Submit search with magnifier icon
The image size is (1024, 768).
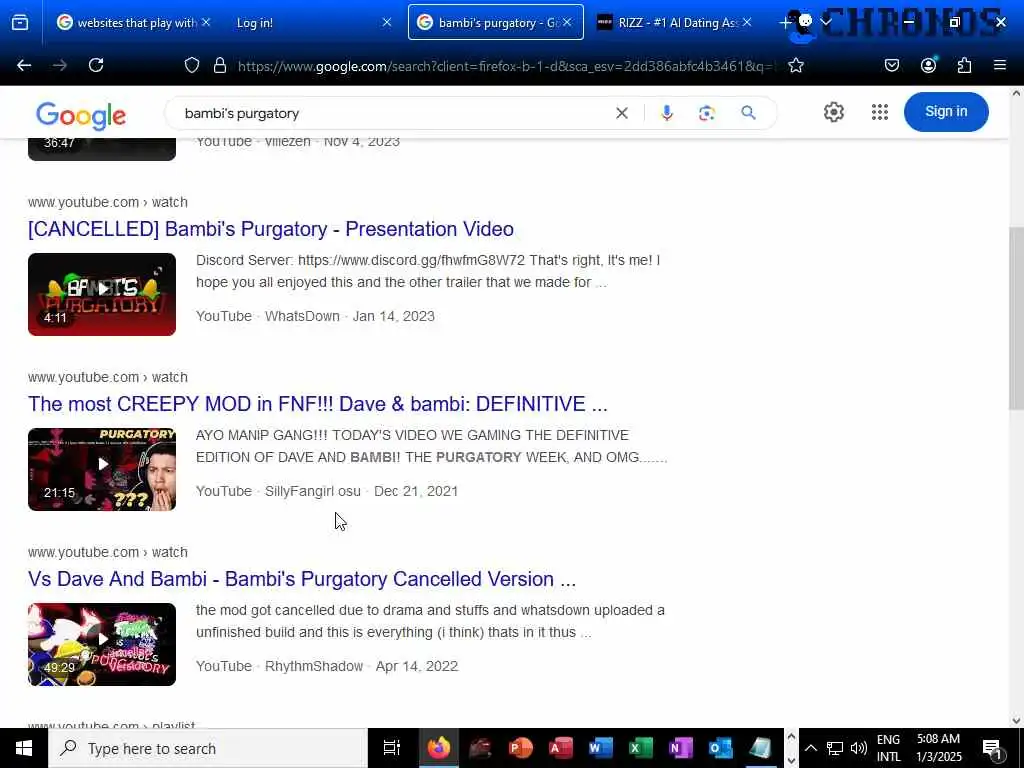coord(748,113)
